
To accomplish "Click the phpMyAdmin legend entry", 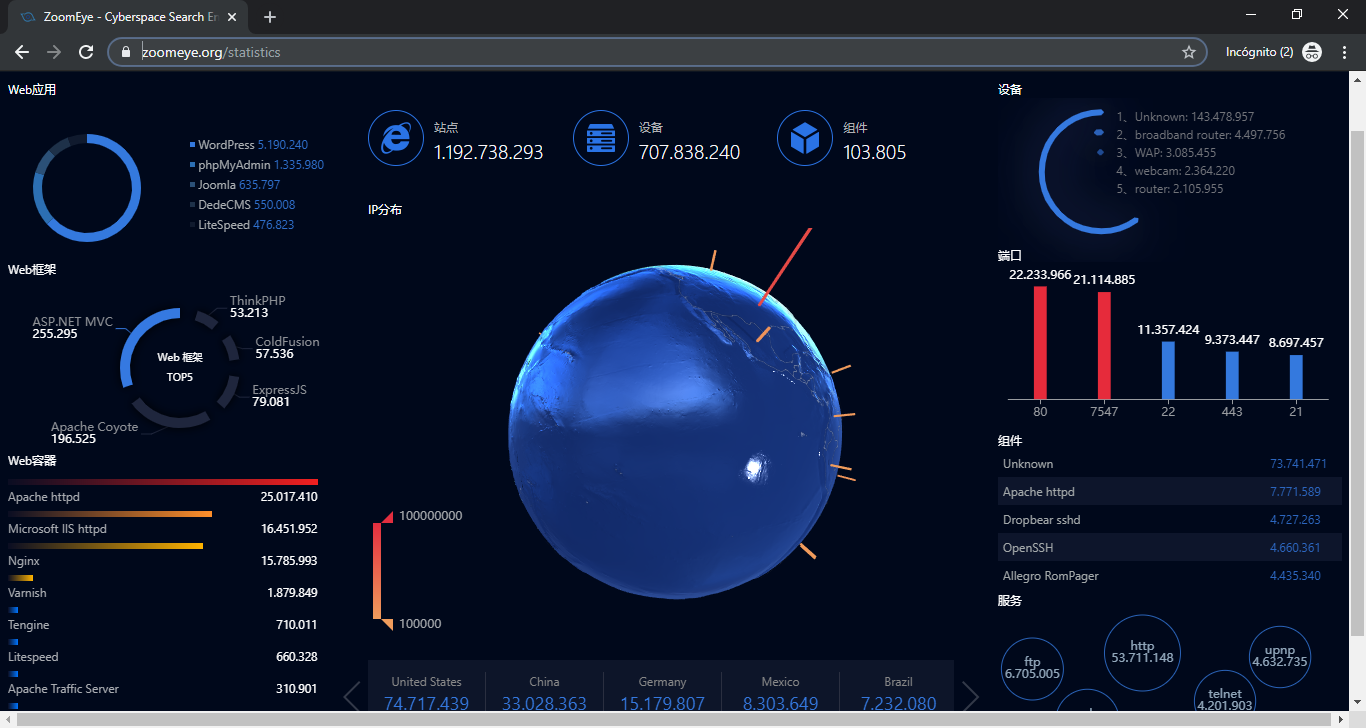I will click(x=257, y=165).
